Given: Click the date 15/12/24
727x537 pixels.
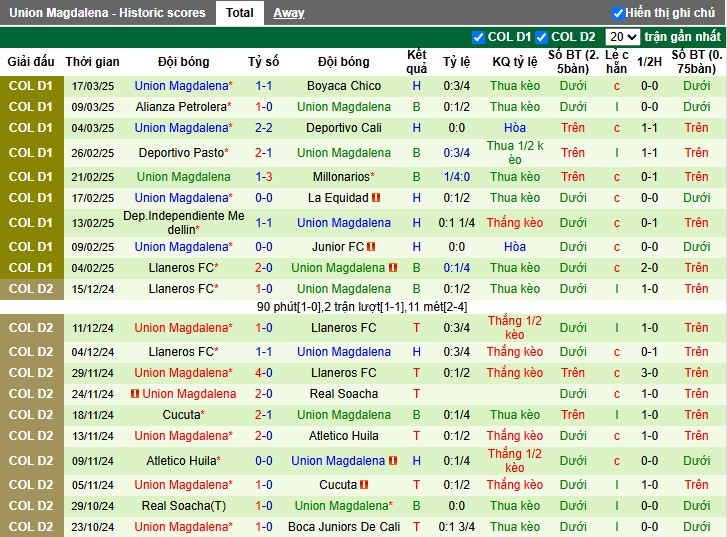Looking at the screenshot, I should [x=92, y=289].
